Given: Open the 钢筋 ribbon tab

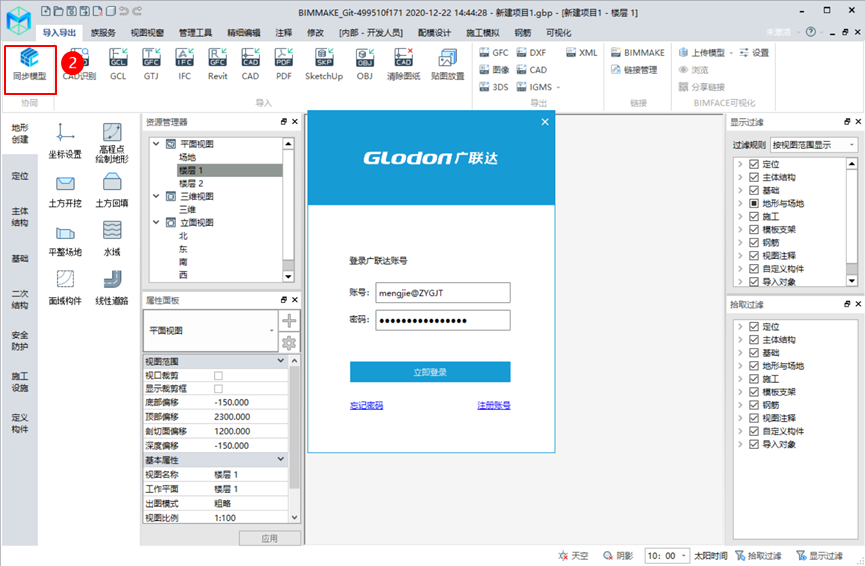Looking at the screenshot, I should pos(522,33).
